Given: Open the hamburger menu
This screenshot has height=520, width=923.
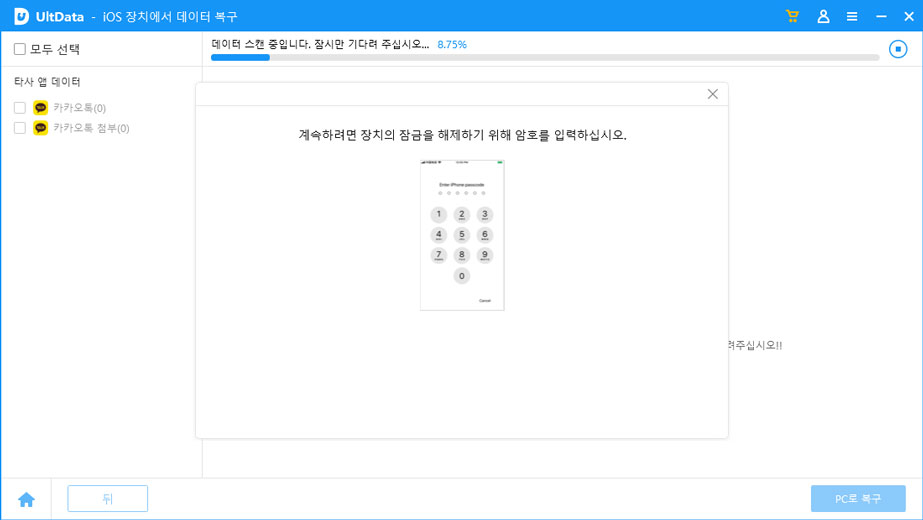Looking at the screenshot, I should pos(852,16).
